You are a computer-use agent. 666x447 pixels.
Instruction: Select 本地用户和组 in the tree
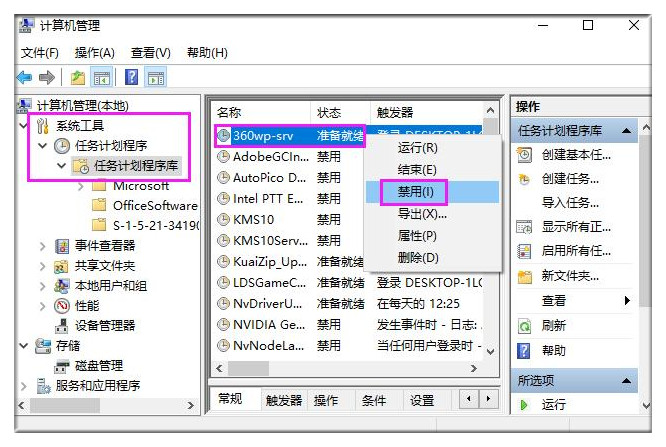(x=111, y=286)
